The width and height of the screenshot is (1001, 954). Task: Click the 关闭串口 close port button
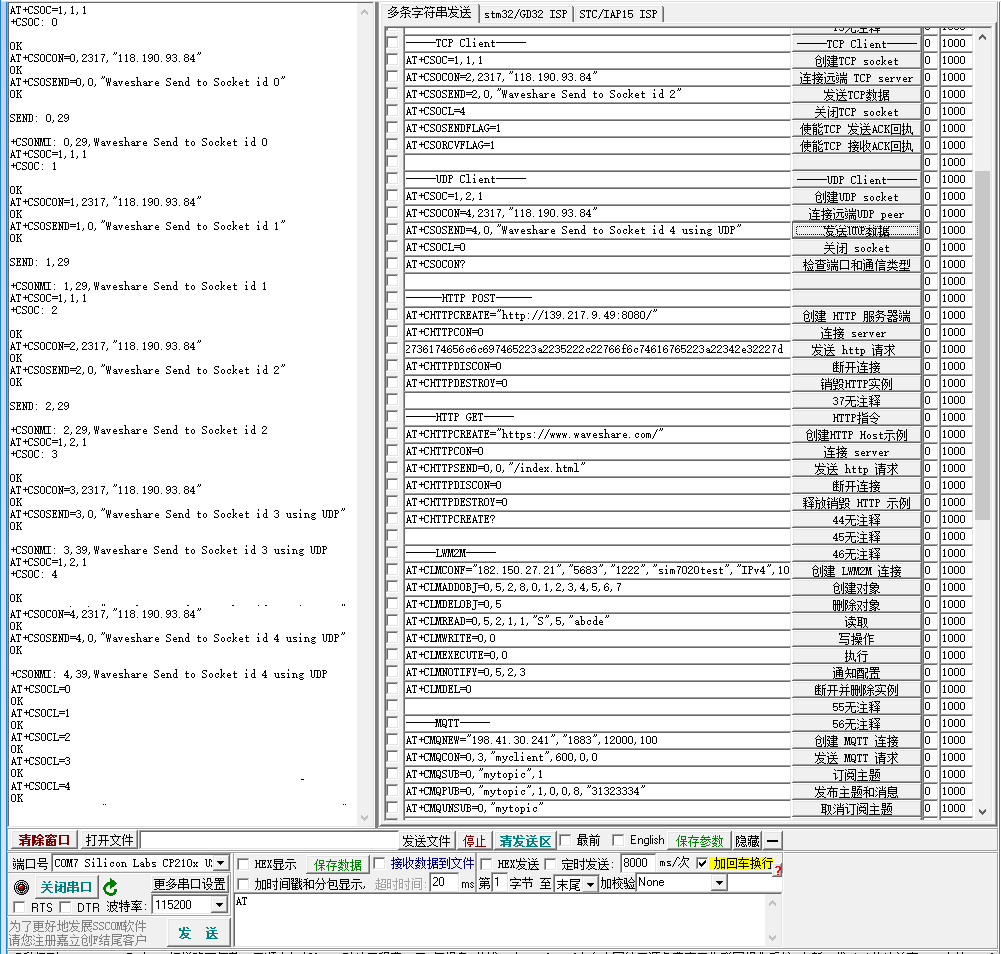pos(65,887)
